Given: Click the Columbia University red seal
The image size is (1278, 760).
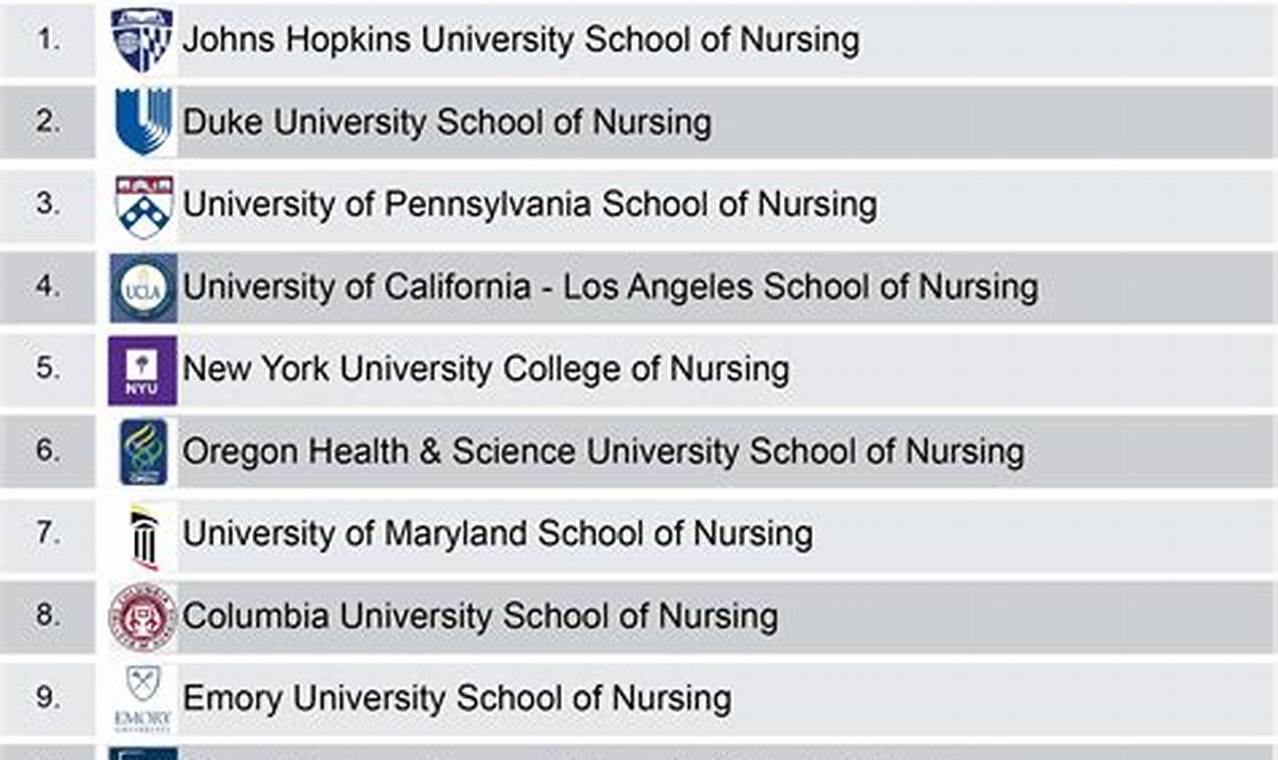Looking at the screenshot, I should [143, 617].
